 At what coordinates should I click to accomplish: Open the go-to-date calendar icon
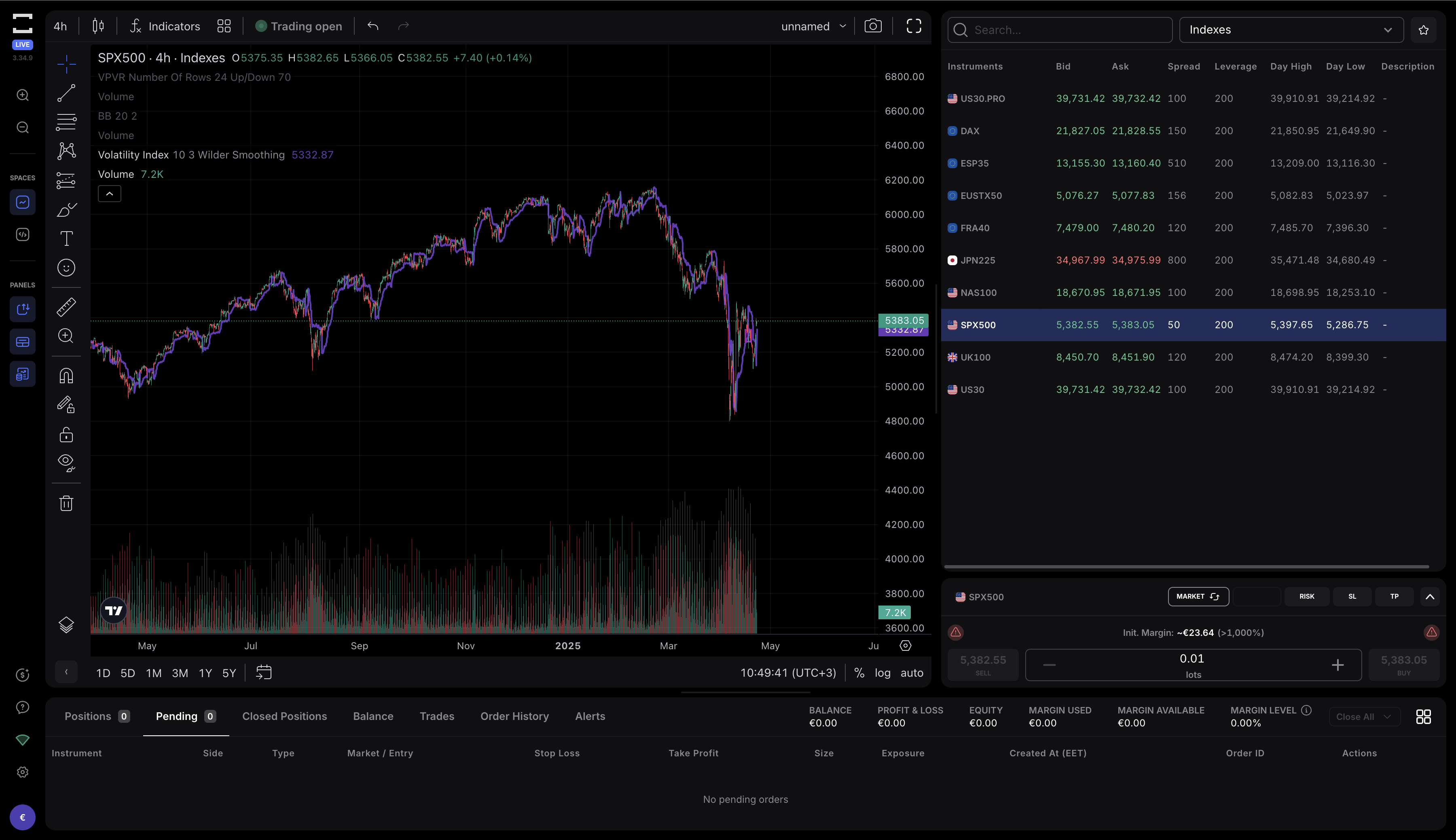click(x=264, y=673)
